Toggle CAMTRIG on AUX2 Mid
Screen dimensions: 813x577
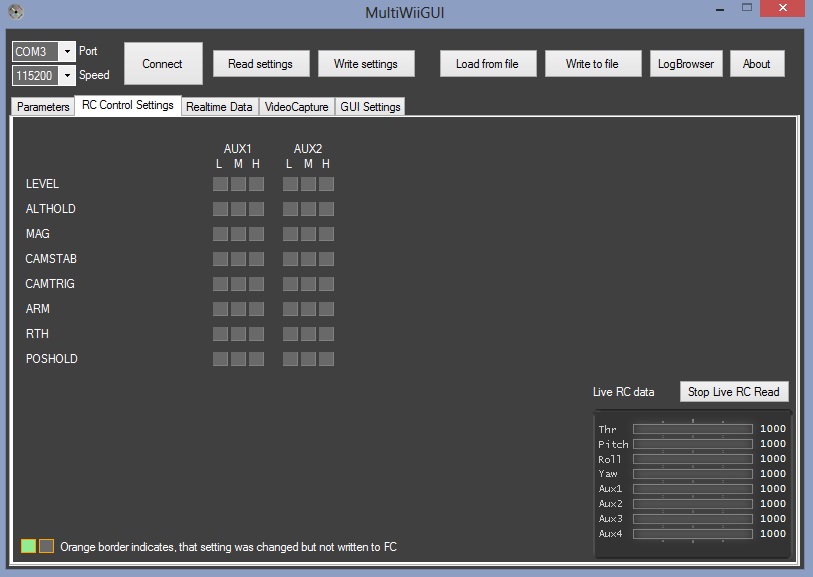click(308, 284)
